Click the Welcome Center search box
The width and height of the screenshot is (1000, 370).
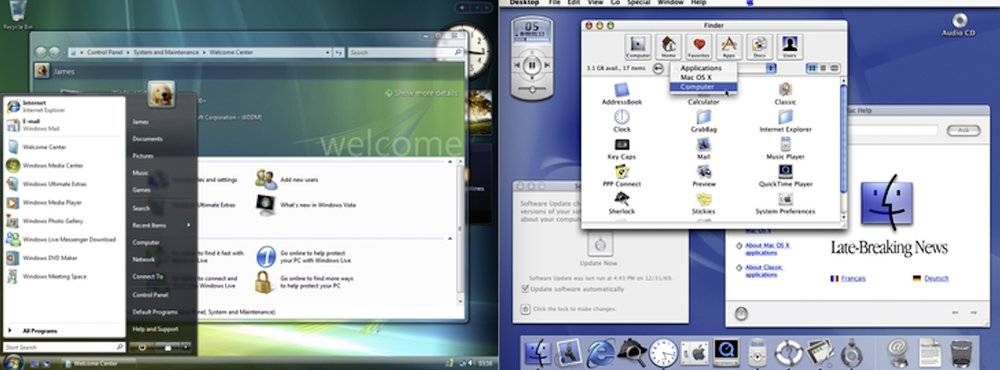(x=406, y=52)
